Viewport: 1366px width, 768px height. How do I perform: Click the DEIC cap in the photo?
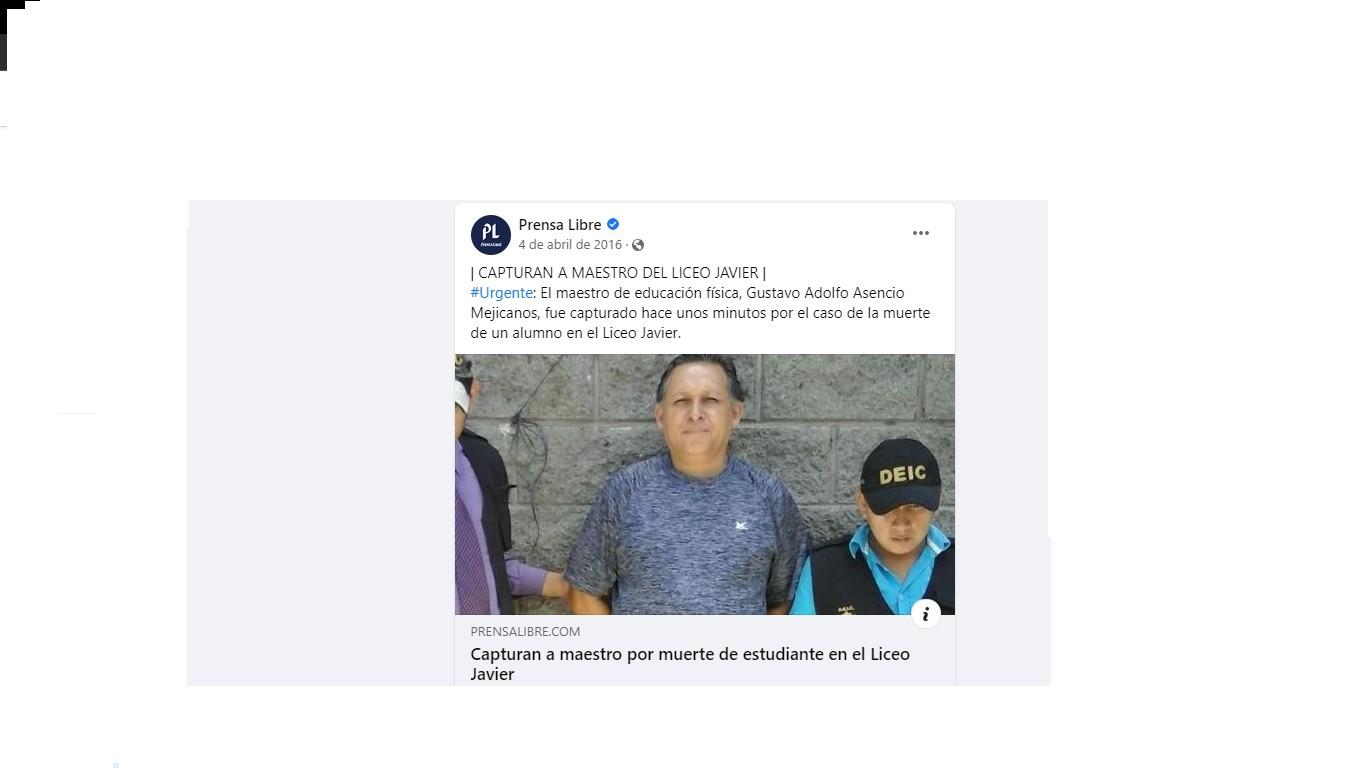point(901,475)
